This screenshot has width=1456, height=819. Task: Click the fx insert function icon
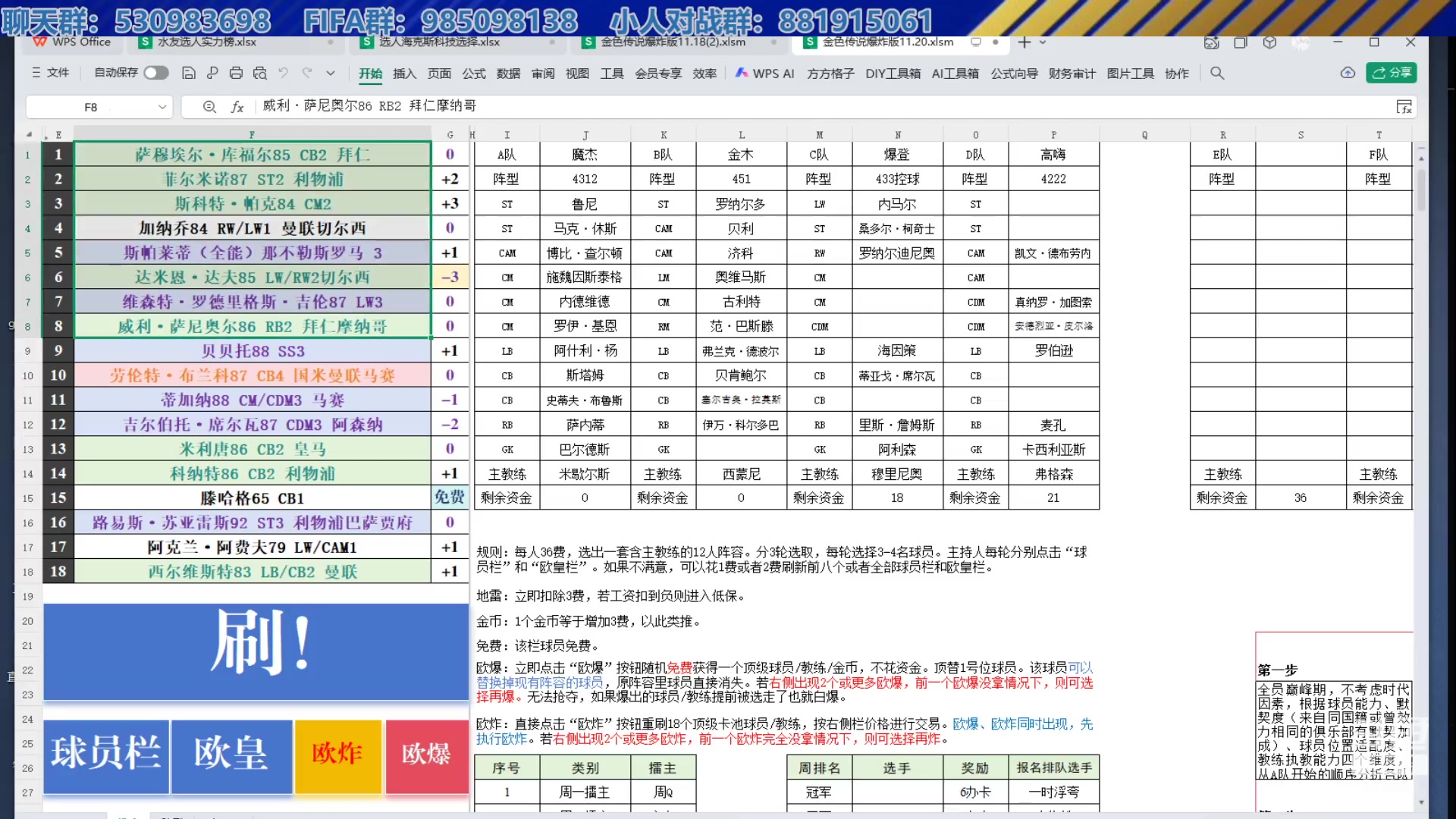237,106
